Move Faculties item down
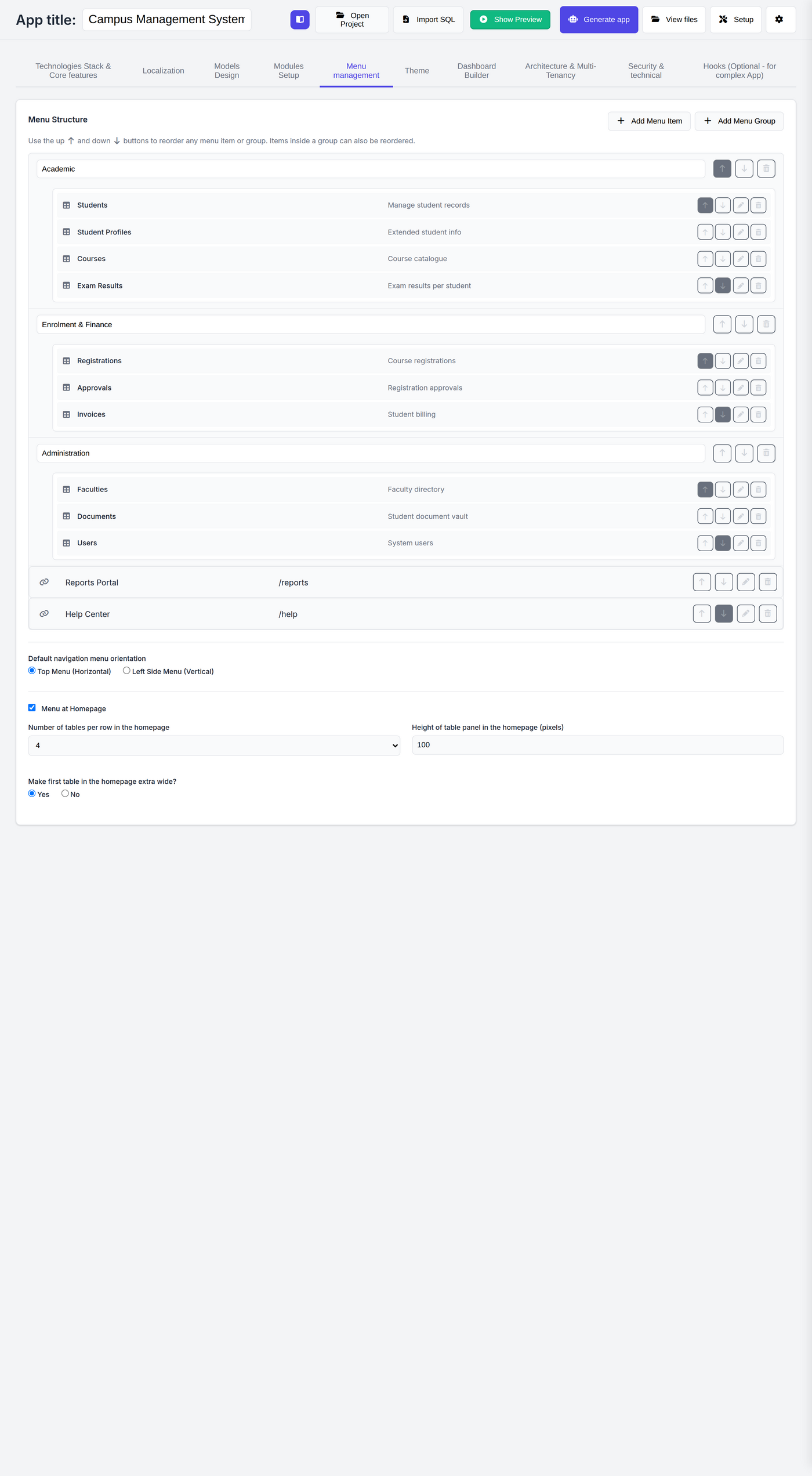 pos(723,490)
